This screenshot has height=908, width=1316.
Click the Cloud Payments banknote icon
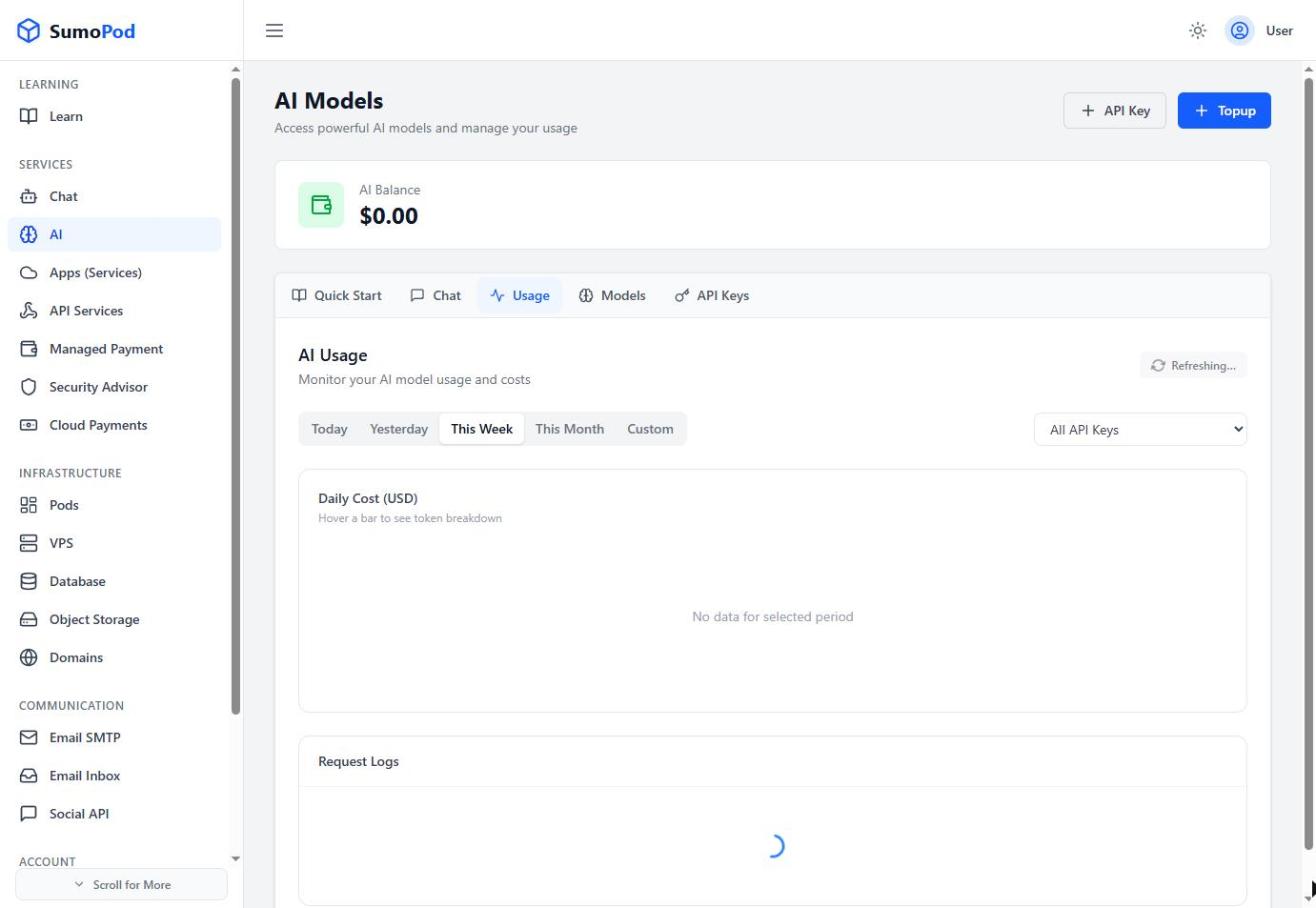(30, 425)
